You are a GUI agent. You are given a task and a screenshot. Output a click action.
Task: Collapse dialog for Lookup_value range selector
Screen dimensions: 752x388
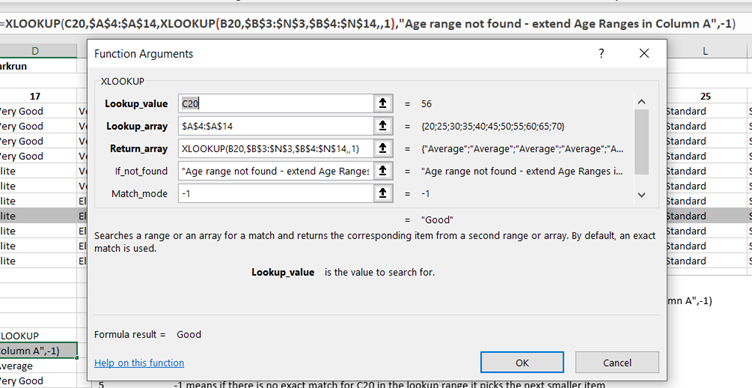point(383,103)
